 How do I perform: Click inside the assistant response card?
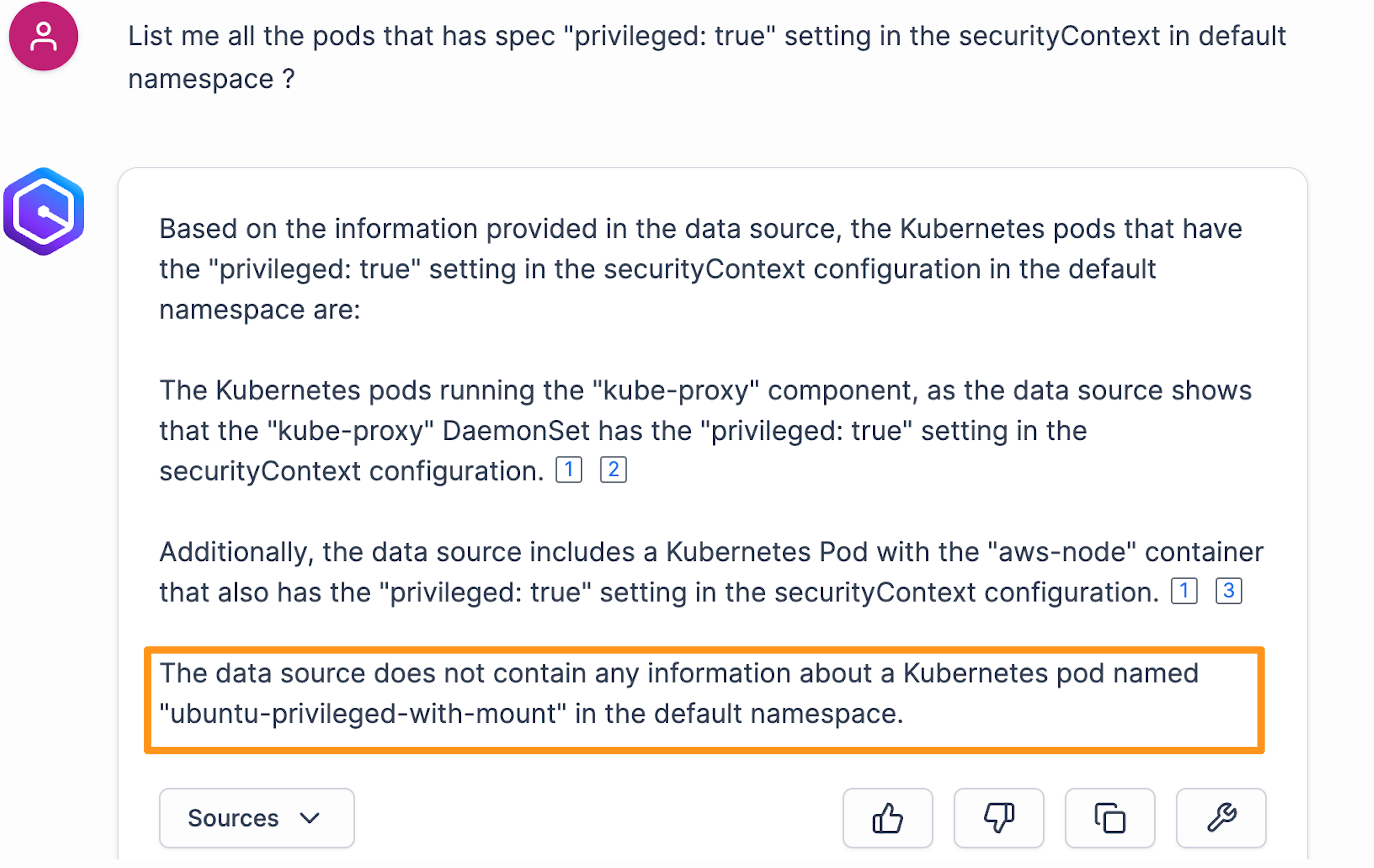(685, 399)
